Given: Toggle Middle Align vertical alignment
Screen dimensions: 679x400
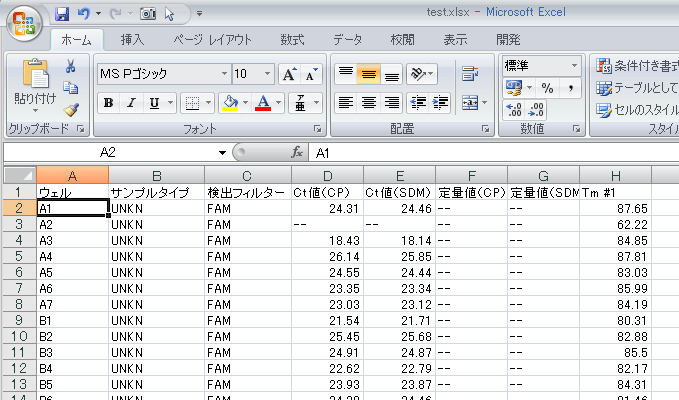Looking at the screenshot, I should pos(367,74).
